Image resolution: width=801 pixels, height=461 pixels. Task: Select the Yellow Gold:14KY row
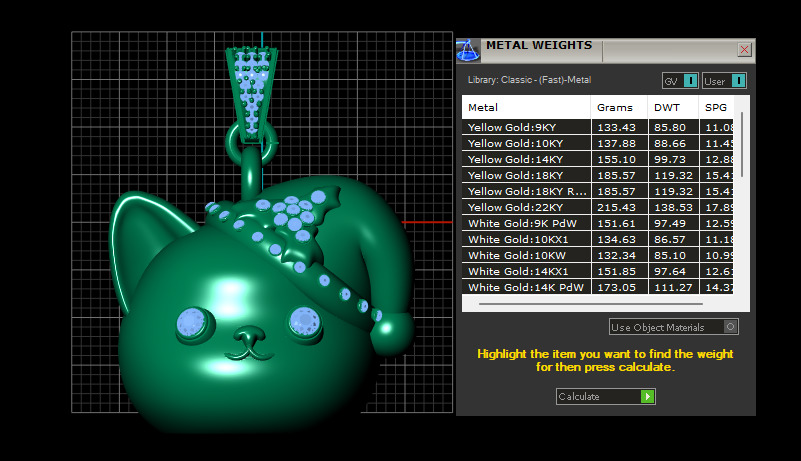click(x=598, y=159)
